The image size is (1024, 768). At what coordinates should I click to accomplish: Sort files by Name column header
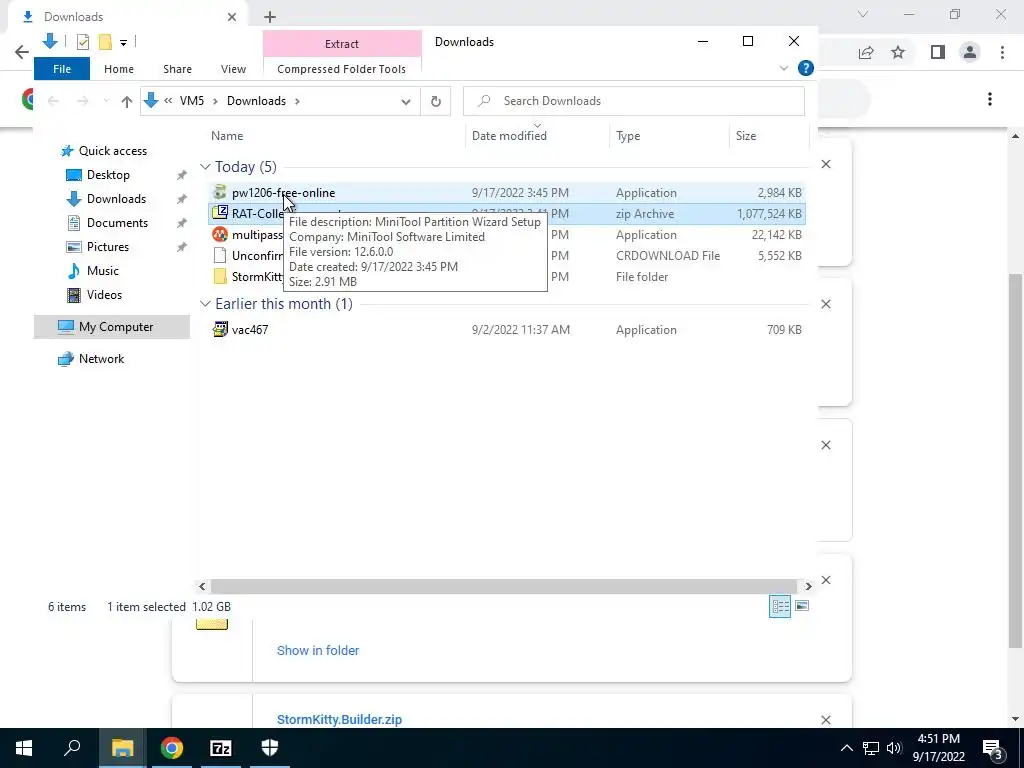(x=227, y=136)
